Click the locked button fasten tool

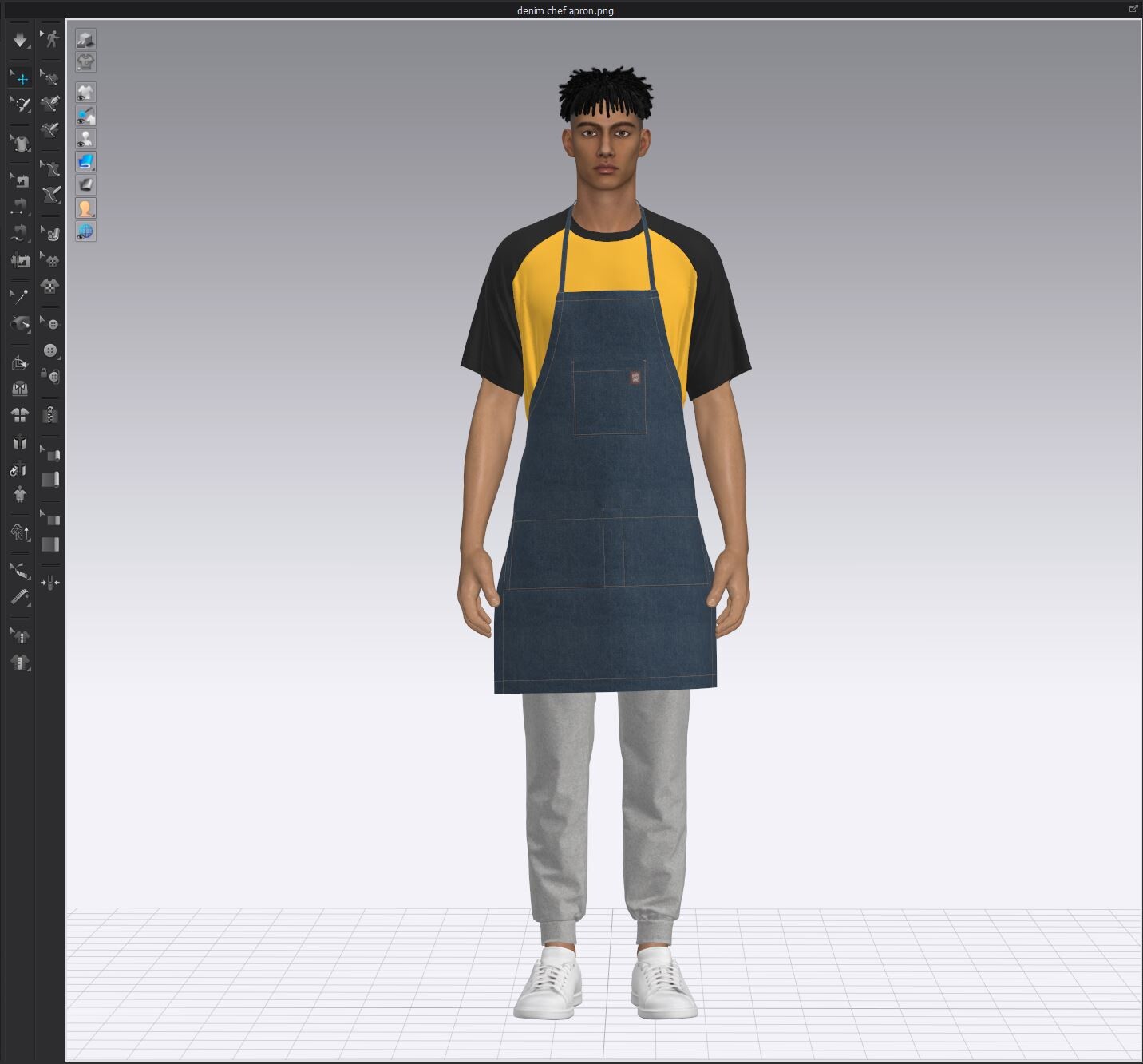tap(50, 375)
